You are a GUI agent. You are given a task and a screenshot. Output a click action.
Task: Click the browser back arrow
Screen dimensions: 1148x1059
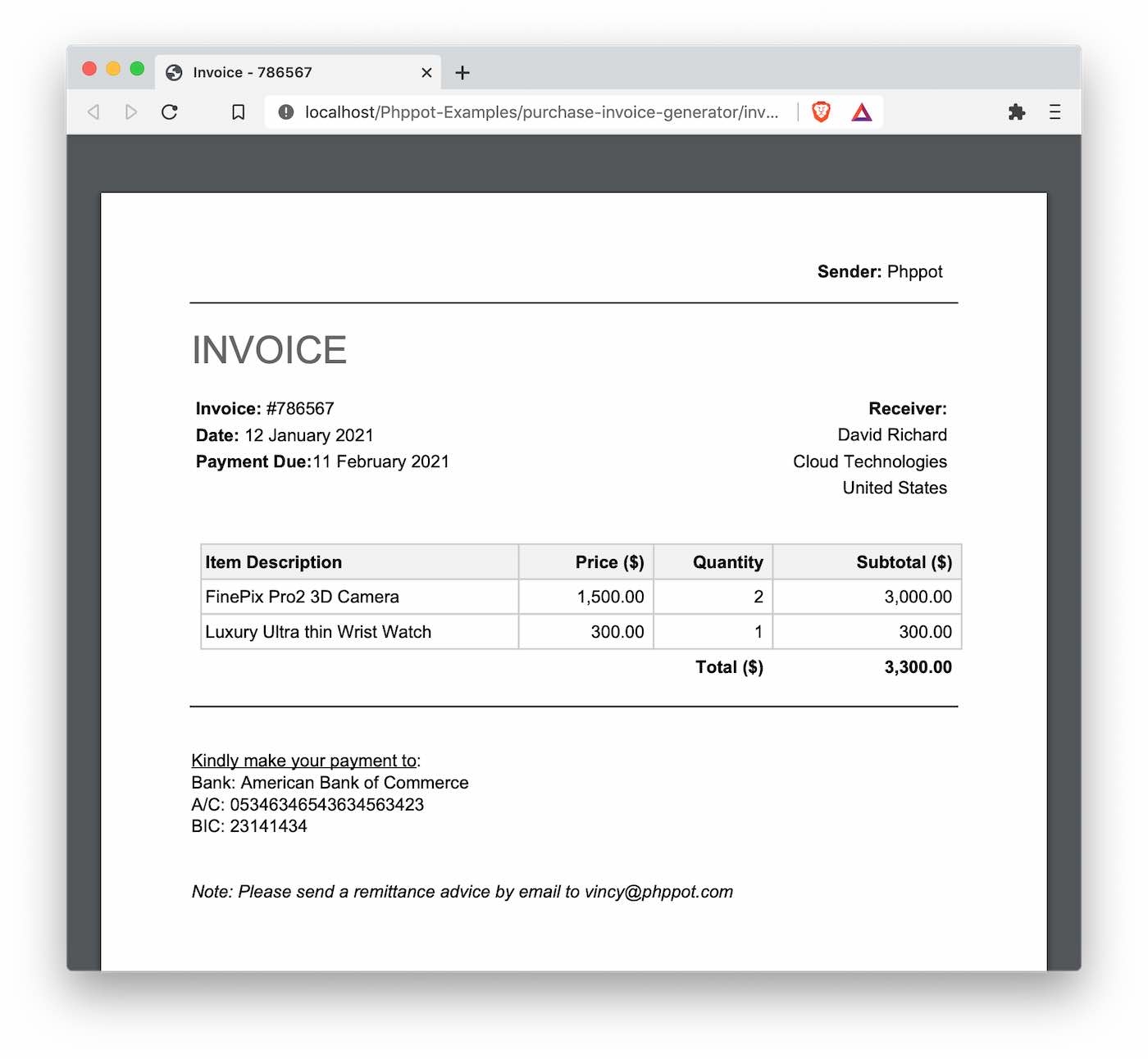coord(93,112)
